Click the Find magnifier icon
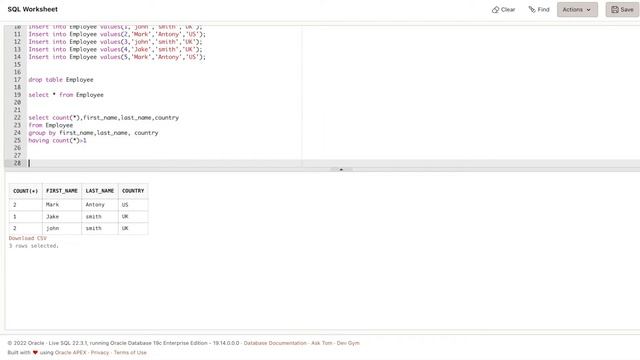Image resolution: width=640 pixels, height=360 pixels. pos(532,9)
